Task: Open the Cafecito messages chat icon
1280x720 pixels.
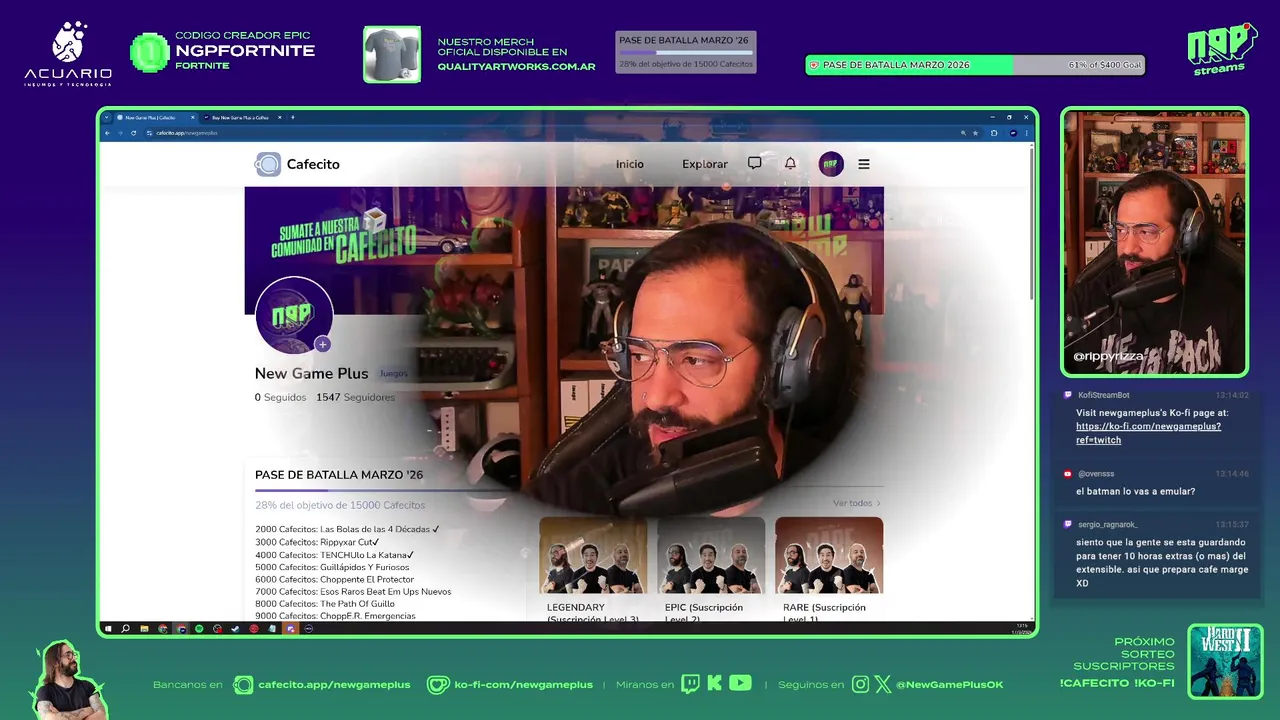Action: tap(755, 163)
